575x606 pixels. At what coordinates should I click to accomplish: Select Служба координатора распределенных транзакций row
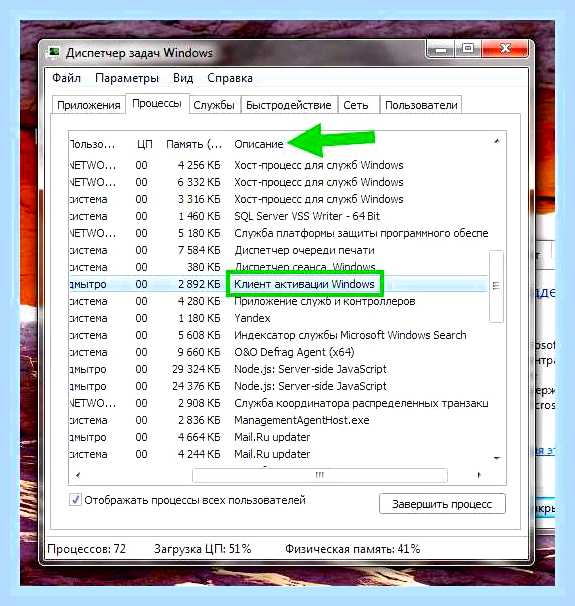pyautogui.click(x=278, y=403)
